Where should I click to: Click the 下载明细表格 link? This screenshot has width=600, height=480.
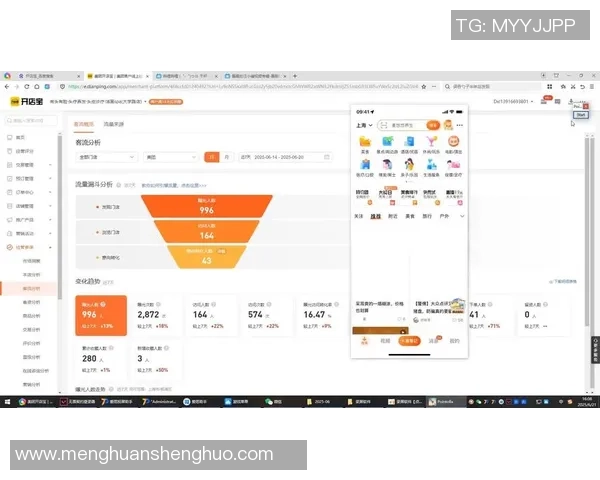pos(563,281)
